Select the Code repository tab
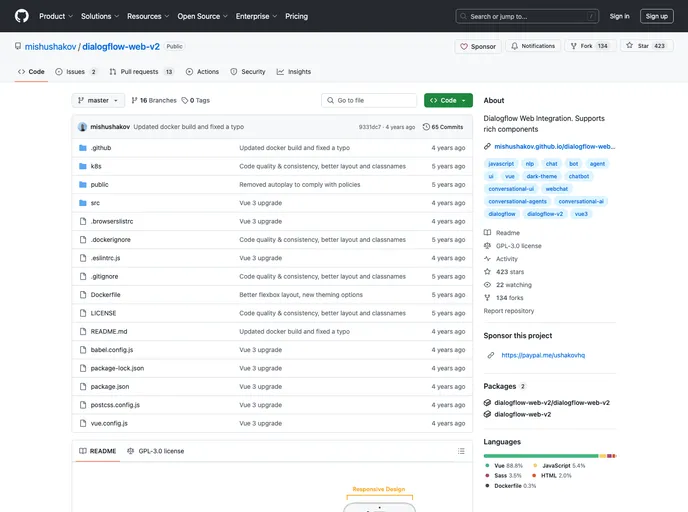The image size is (688, 512). (31, 72)
